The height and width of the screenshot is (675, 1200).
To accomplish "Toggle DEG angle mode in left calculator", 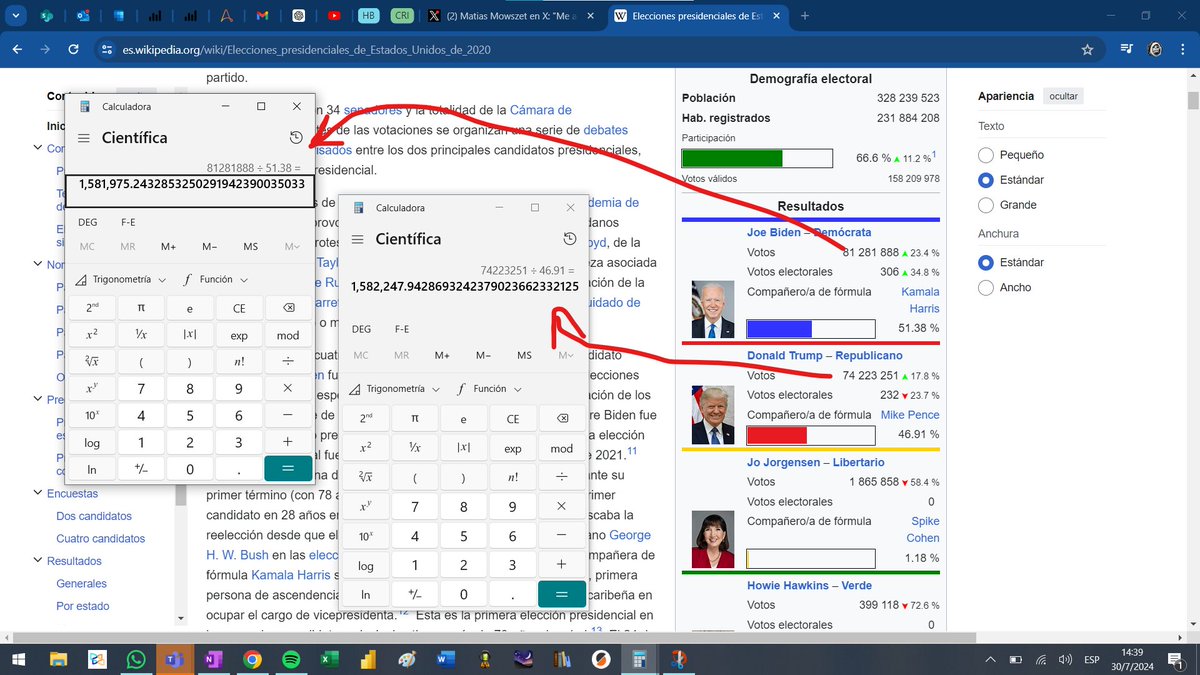I will pyautogui.click(x=87, y=222).
